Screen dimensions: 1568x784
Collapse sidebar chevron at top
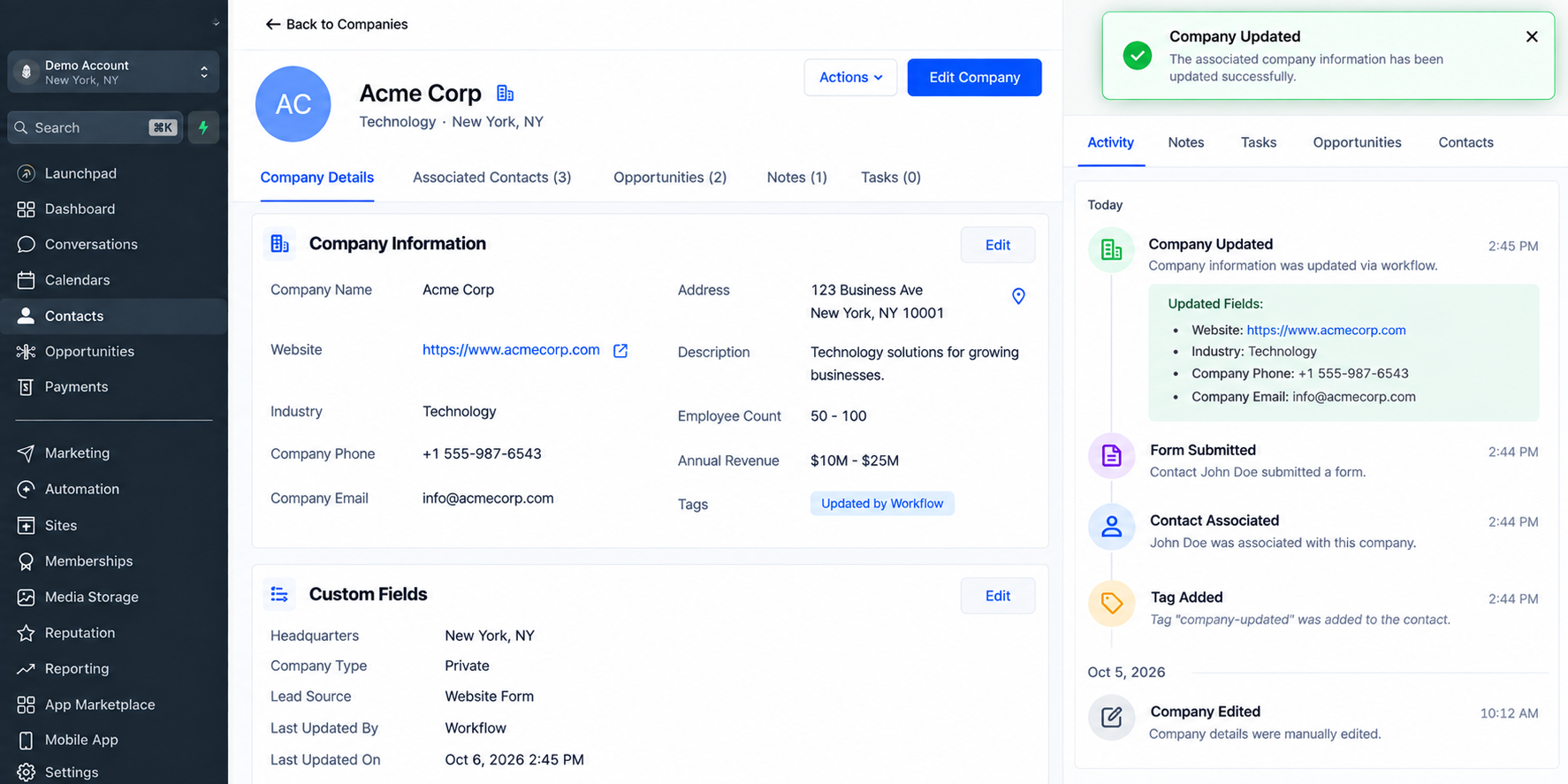(216, 23)
